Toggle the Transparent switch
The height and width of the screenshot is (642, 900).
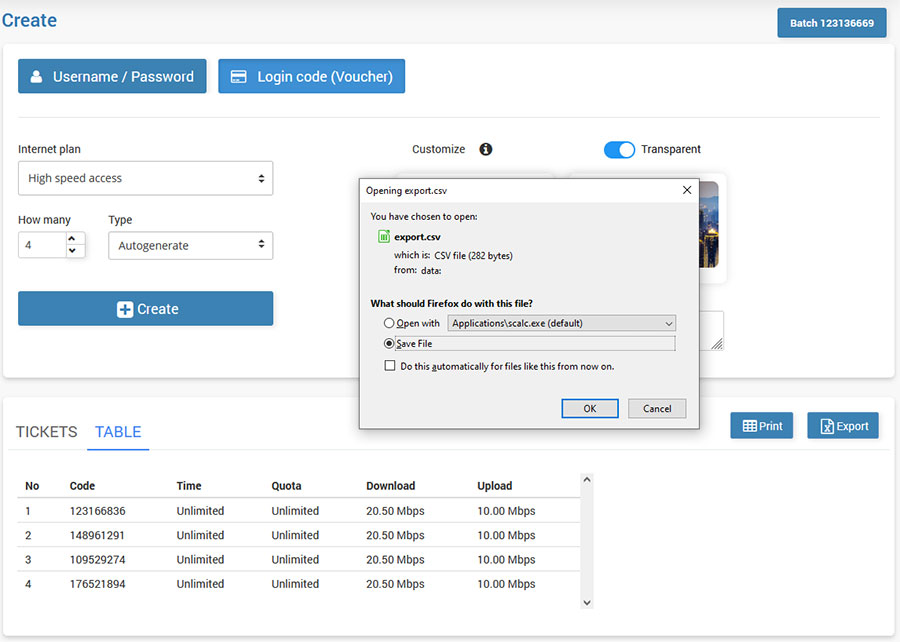pyautogui.click(x=619, y=150)
